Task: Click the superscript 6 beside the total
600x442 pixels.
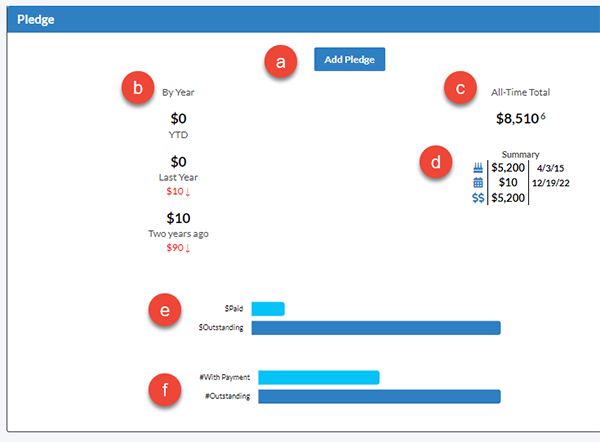Action: pos(543,116)
